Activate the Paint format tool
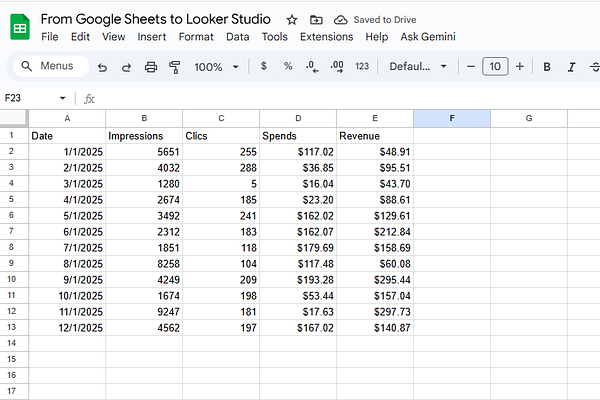 click(174, 67)
